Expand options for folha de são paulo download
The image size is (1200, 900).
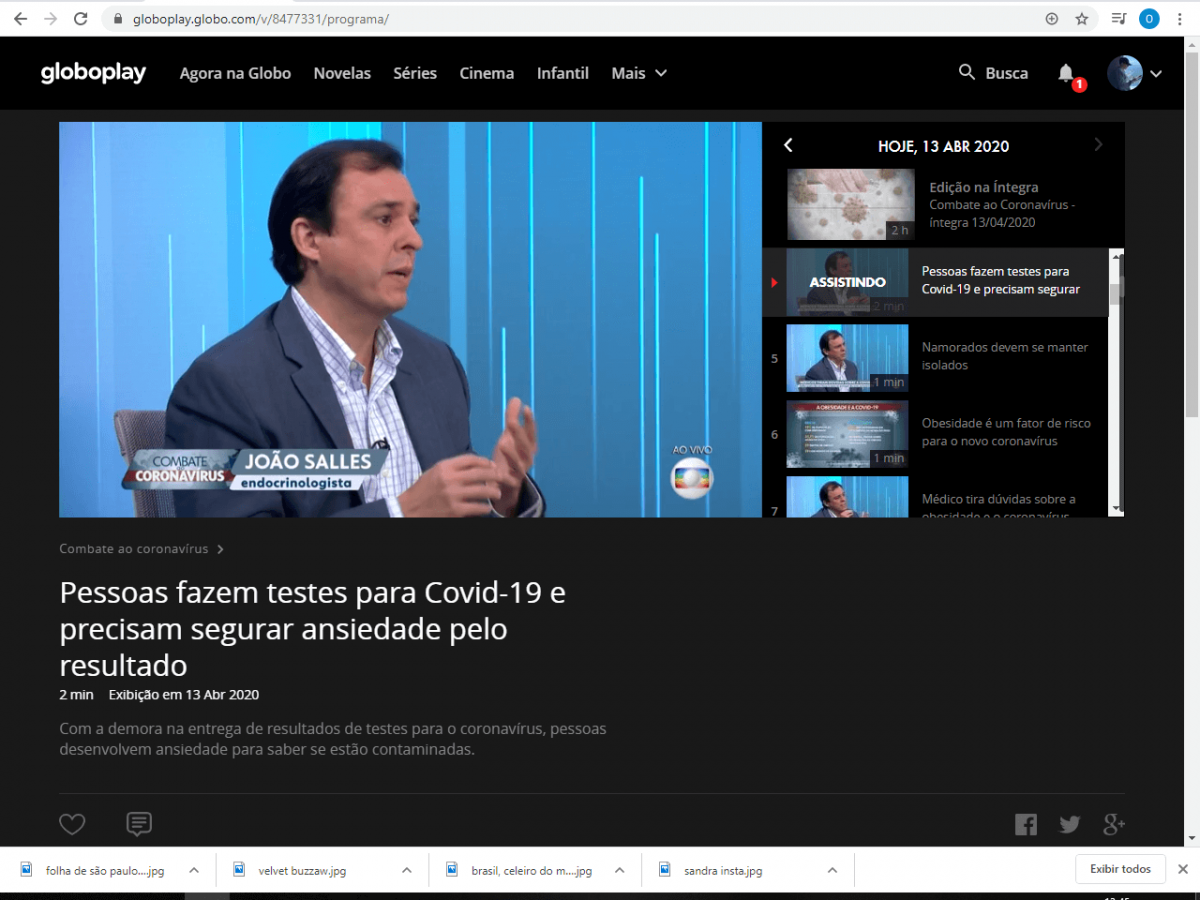[194, 870]
